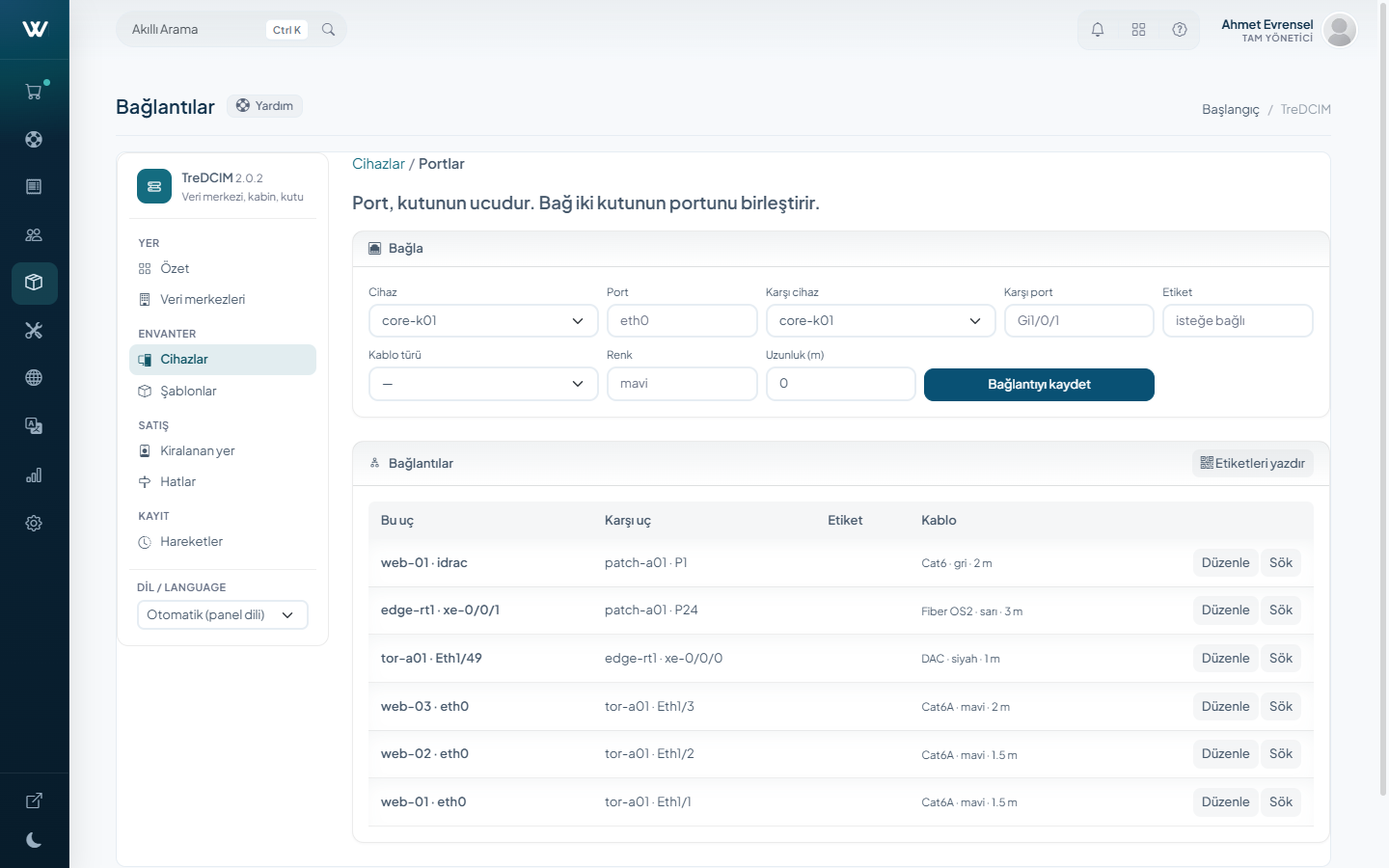Open the Dil / Language selector
Image resolution: width=1389 pixels, height=868 pixels.
pos(223,615)
